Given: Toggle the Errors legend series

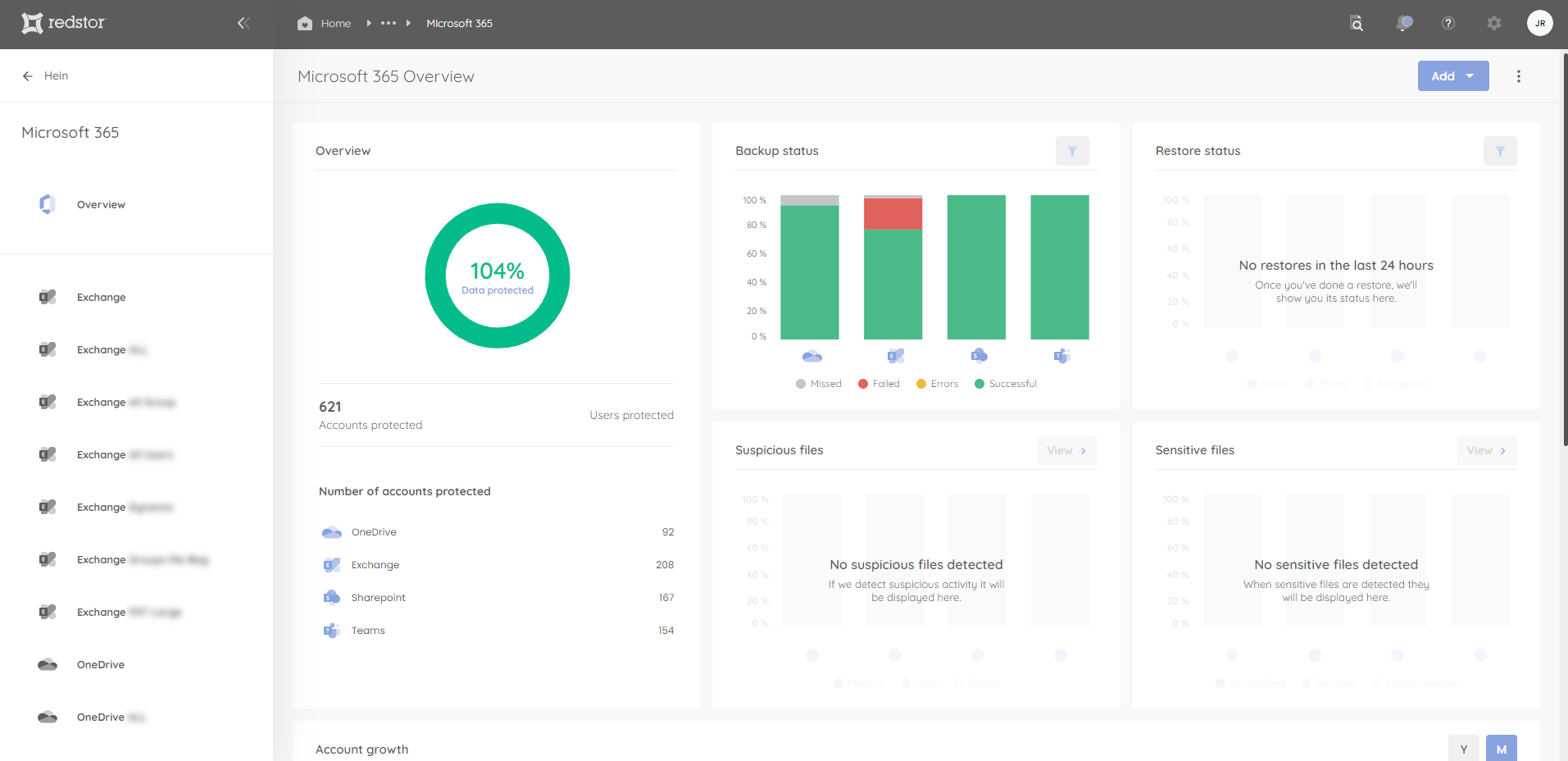Looking at the screenshot, I should [x=937, y=384].
